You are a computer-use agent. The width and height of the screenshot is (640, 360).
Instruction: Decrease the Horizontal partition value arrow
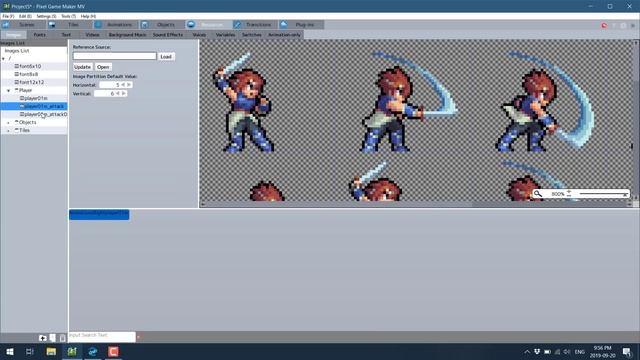[x=123, y=85]
